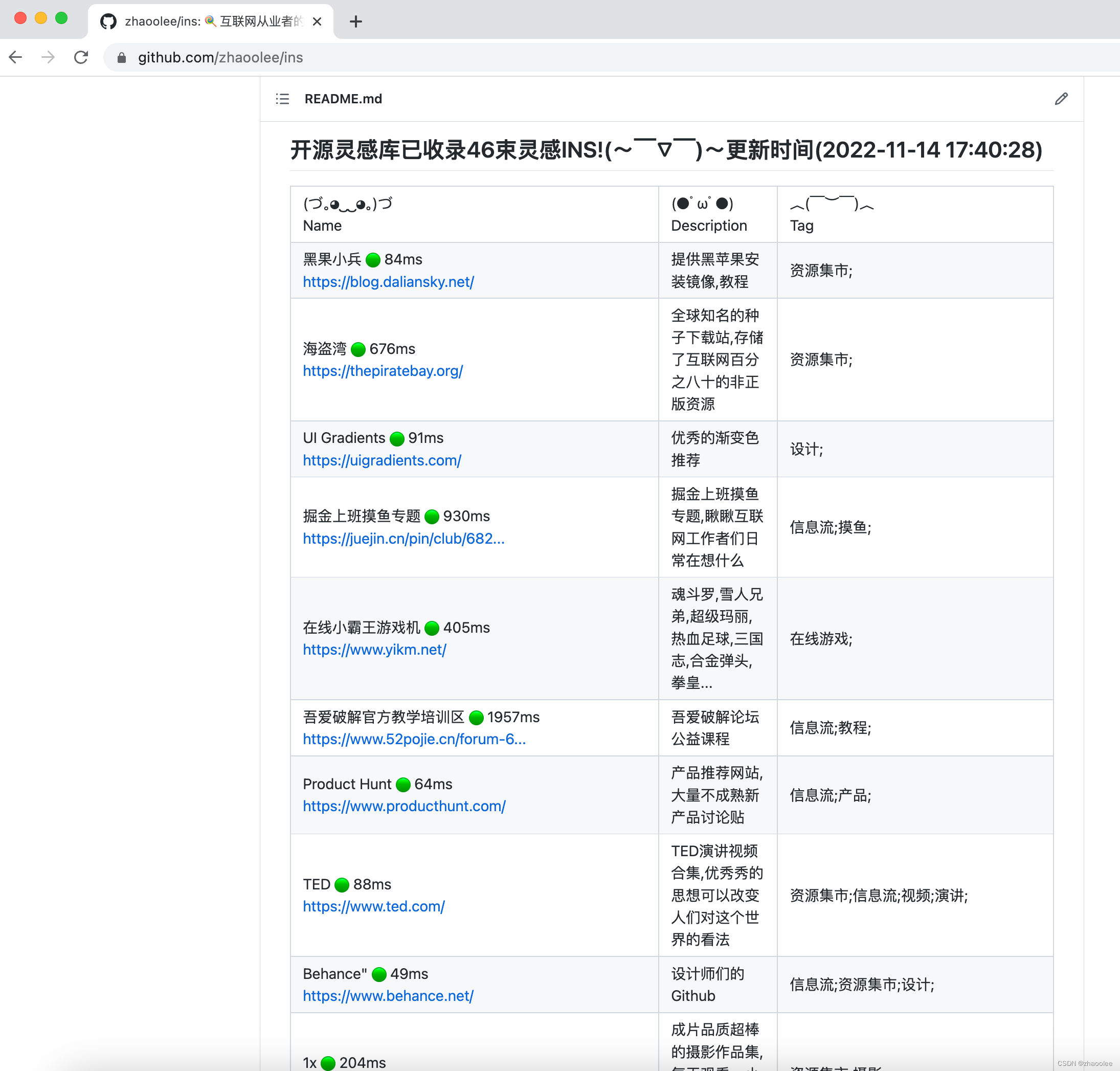1120x1071 pixels.
Task: Click green dot beside 在线小霸王游戏机
Action: pos(432,628)
